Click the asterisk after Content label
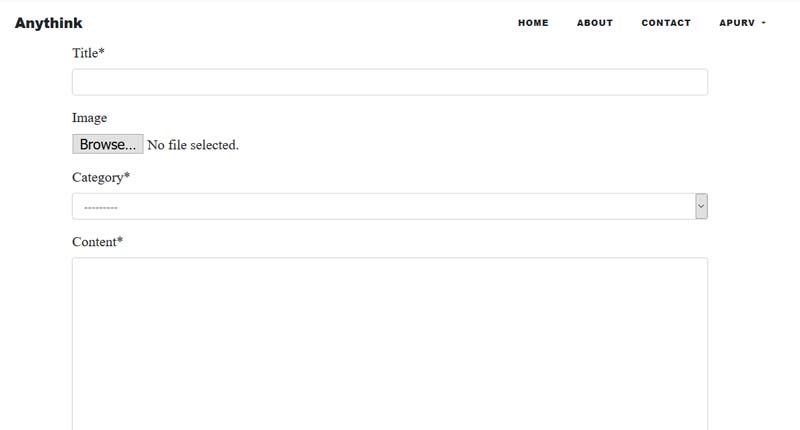 click(x=120, y=239)
